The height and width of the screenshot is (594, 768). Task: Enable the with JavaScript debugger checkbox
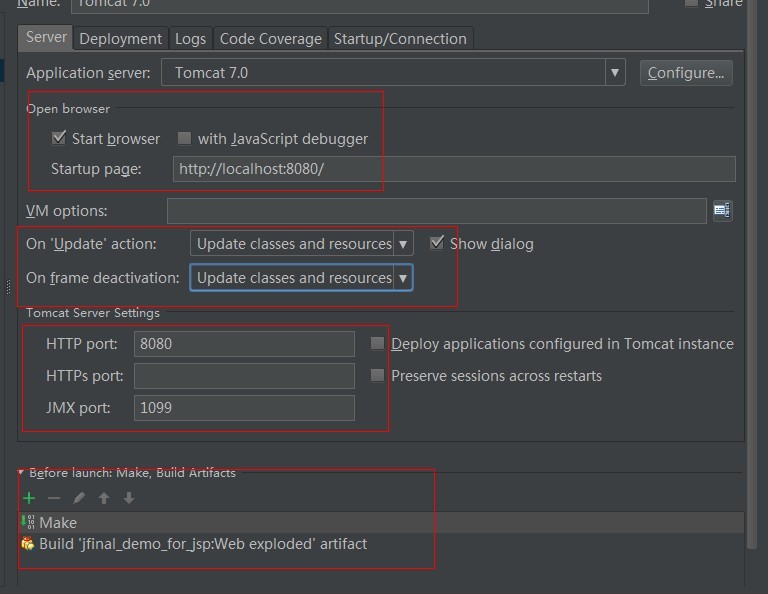(184, 138)
